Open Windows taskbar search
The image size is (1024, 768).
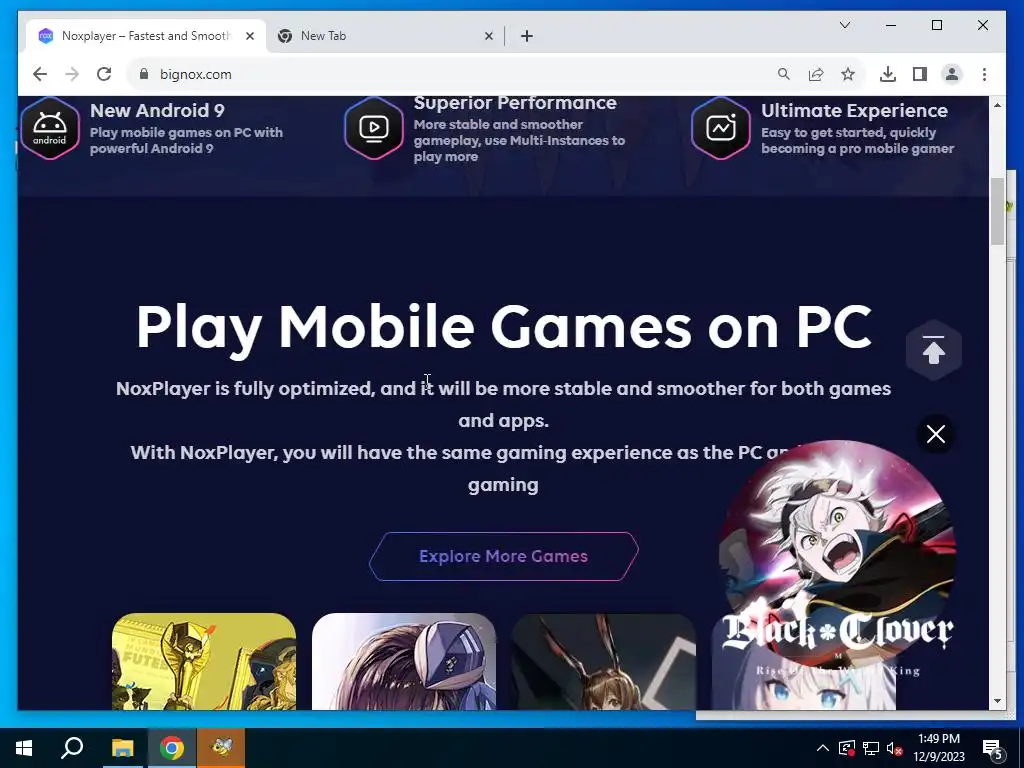pyautogui.click(x=72, y=748)
